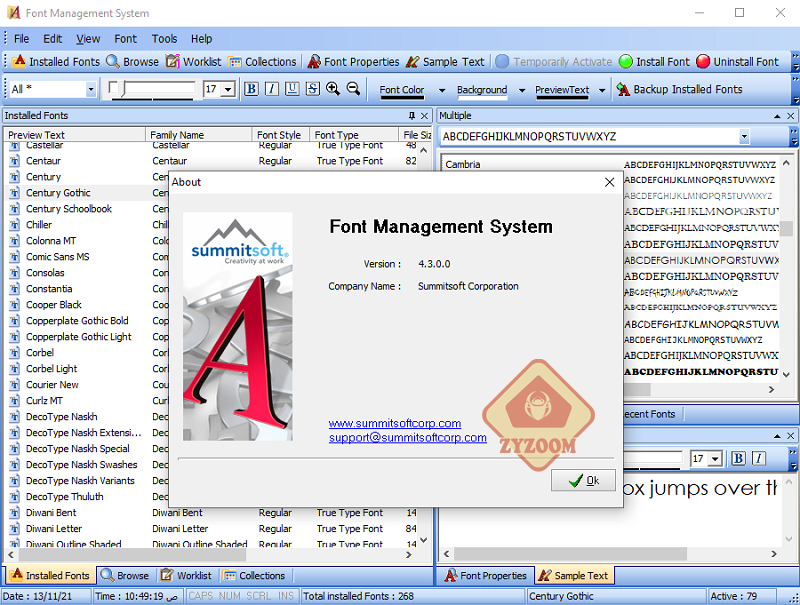
Task: Expand the Background color dropdown arrow
Action: 521,90
